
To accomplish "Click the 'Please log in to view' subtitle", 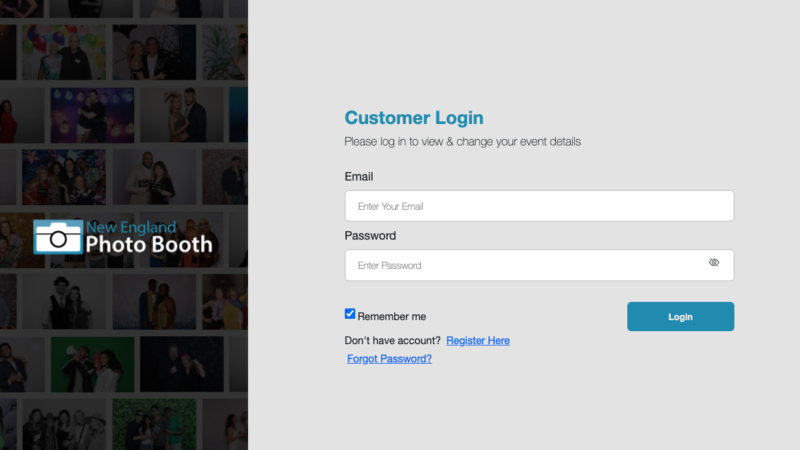I will tap(462, 141).
